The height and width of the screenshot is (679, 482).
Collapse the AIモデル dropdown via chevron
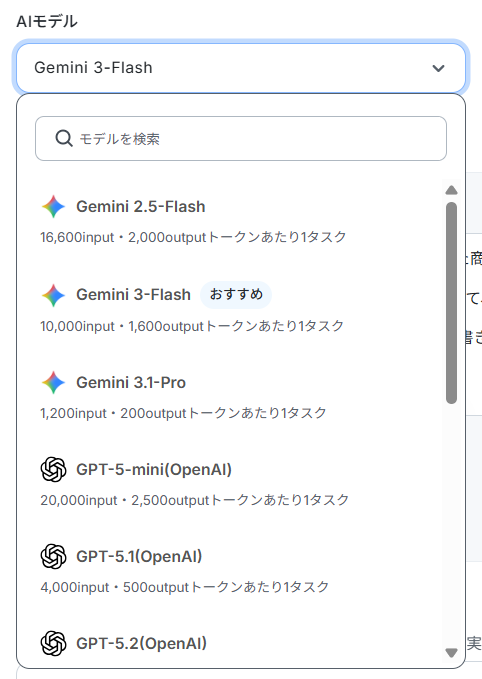(x=438, y=68)
